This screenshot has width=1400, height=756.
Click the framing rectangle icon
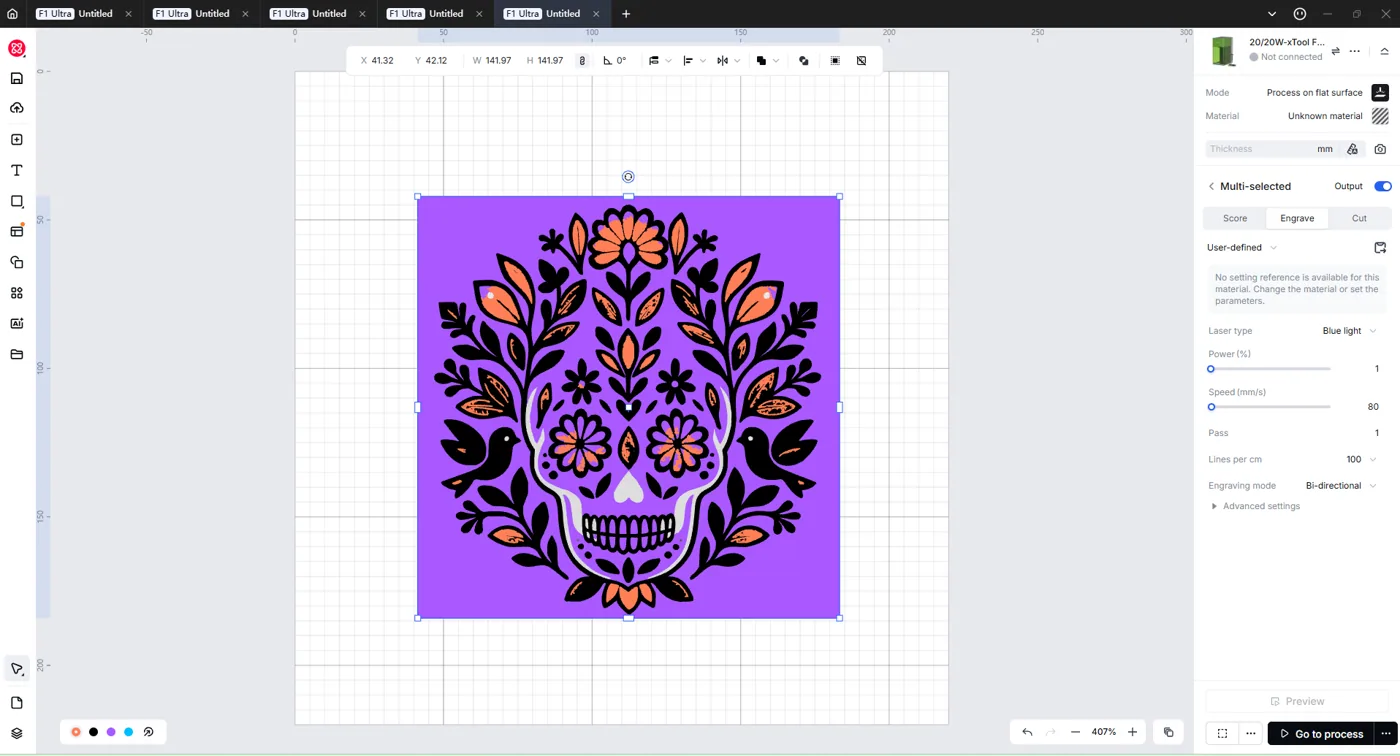click(x=1222, y=734)
